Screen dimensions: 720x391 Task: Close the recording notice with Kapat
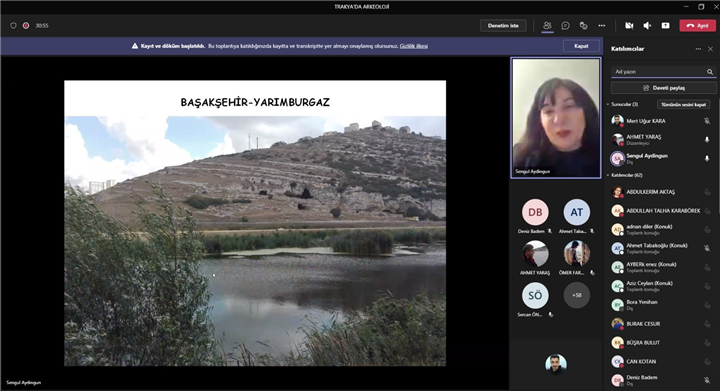[x=581, y=46]
